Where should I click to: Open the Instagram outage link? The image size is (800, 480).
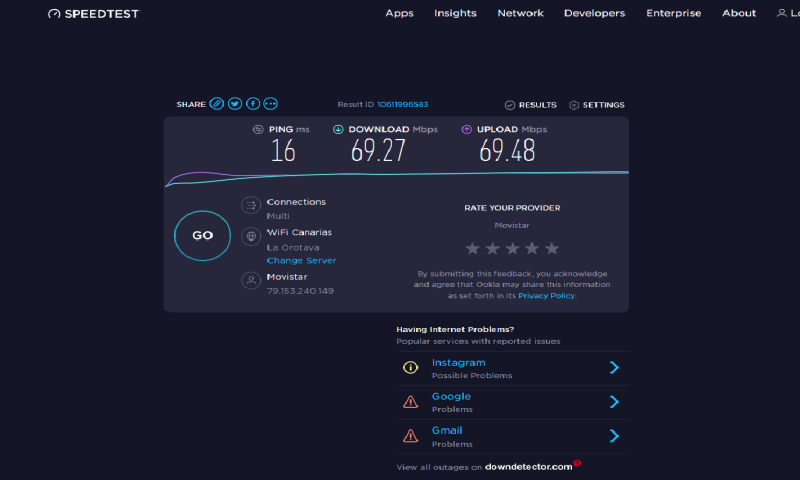coord(458,363)
